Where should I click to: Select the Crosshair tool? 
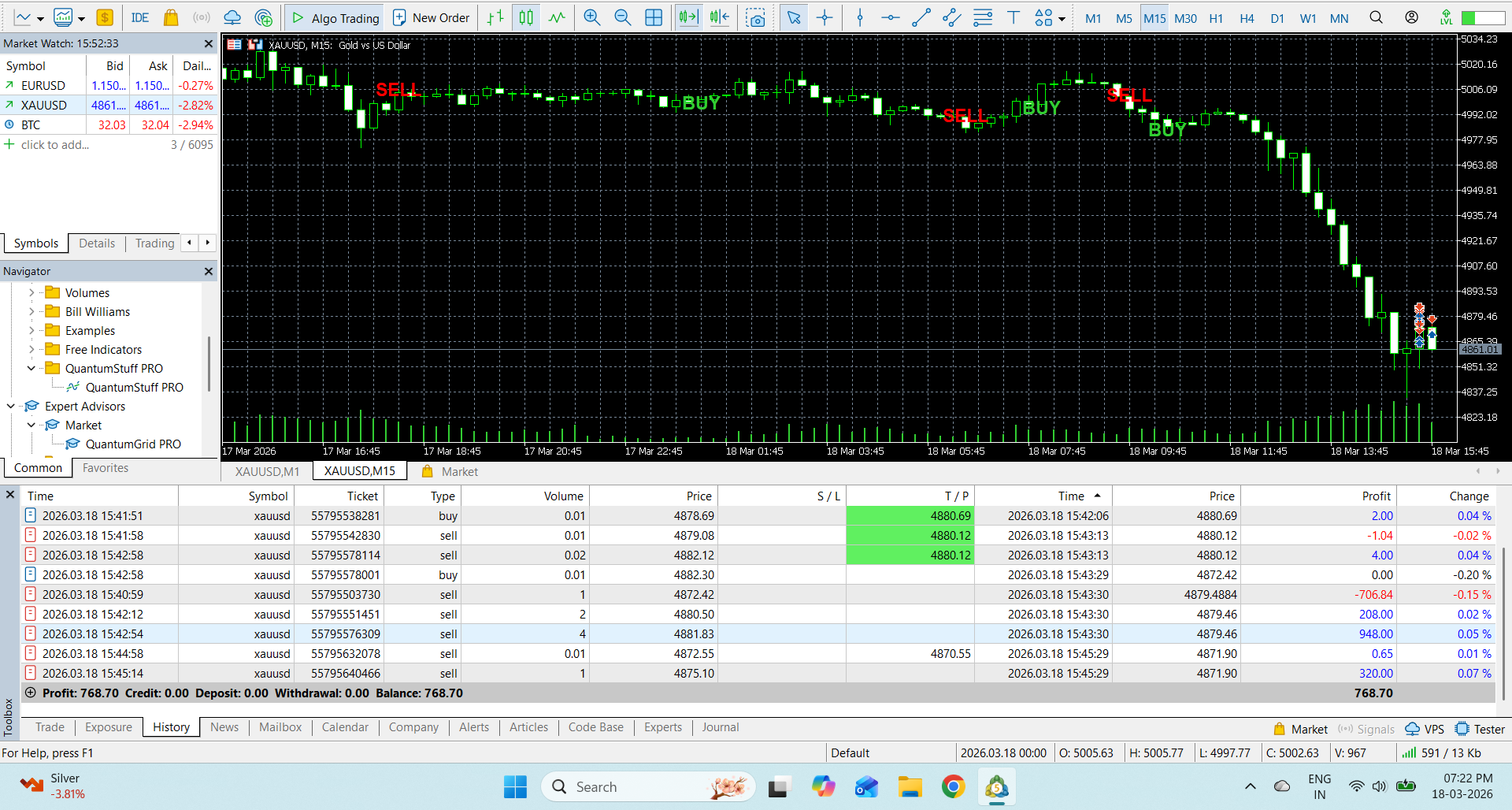pyautogui.click(x=825, y=17)
